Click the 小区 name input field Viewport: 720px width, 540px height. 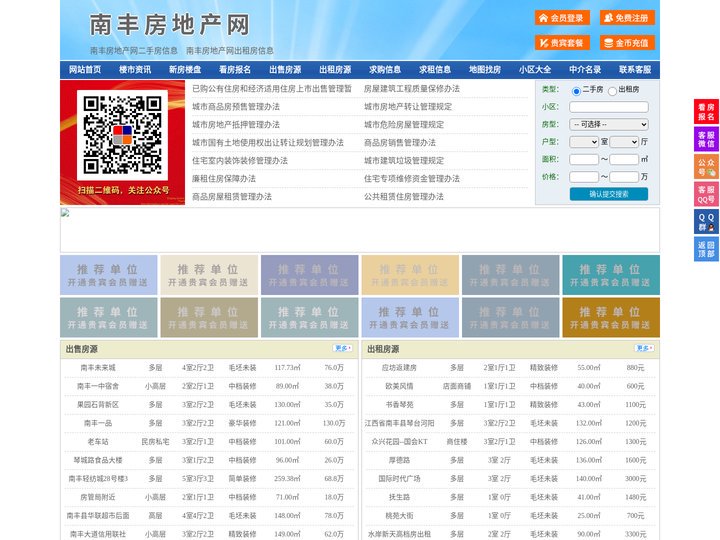point(609,107)
